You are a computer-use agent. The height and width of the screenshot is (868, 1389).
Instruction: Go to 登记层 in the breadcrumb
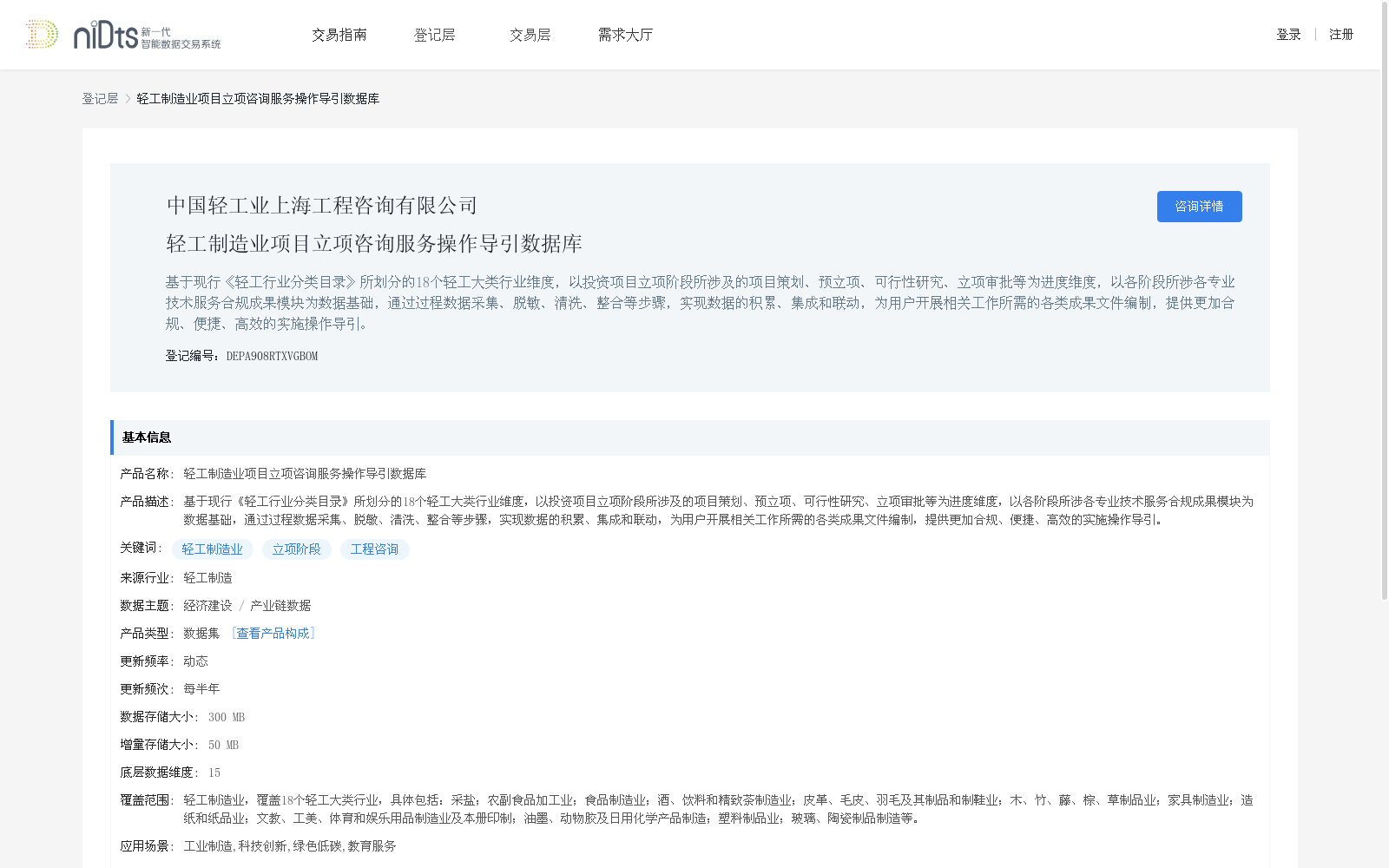100,99
